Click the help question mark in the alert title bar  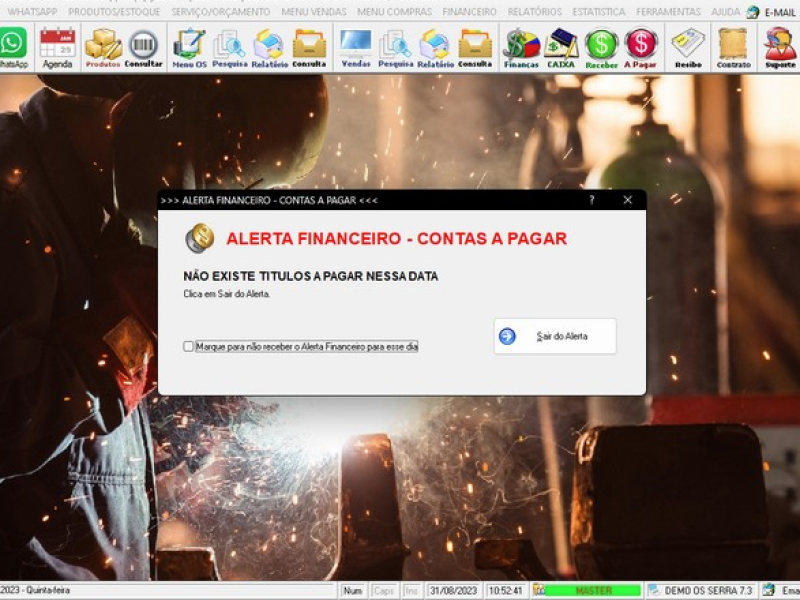click(592, 200)
